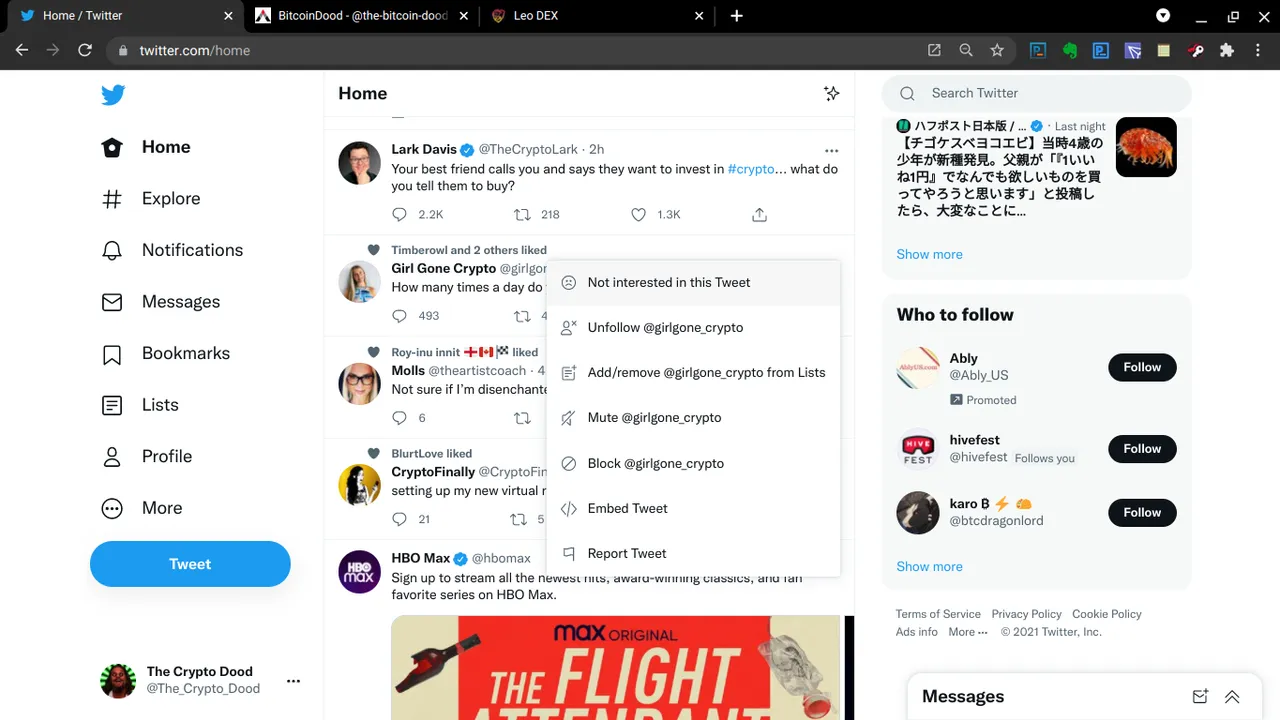Reload the page
Image resolution: width=1280 pixels, height=720 pixels.
point(85,50)
